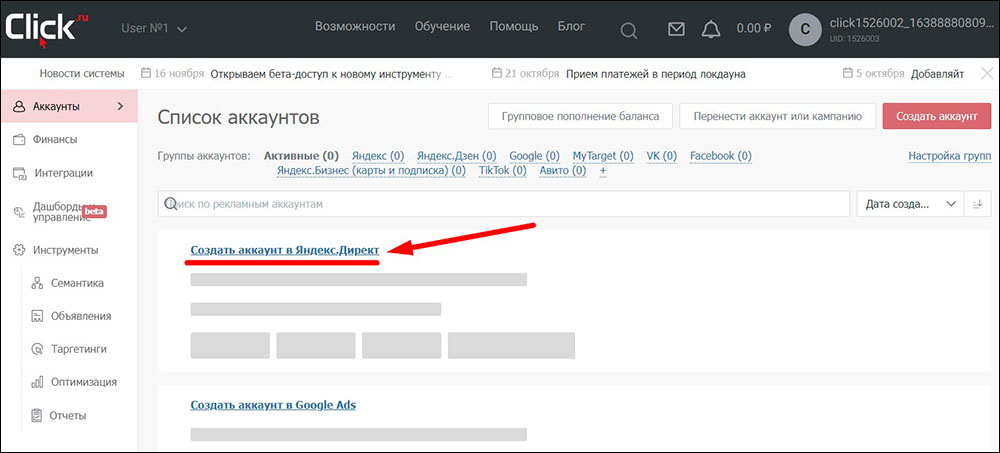Image resolution: width=1000 pixels, height=453 pixels.
Task: Open the messages envelope icon
Action: (676, 29)
